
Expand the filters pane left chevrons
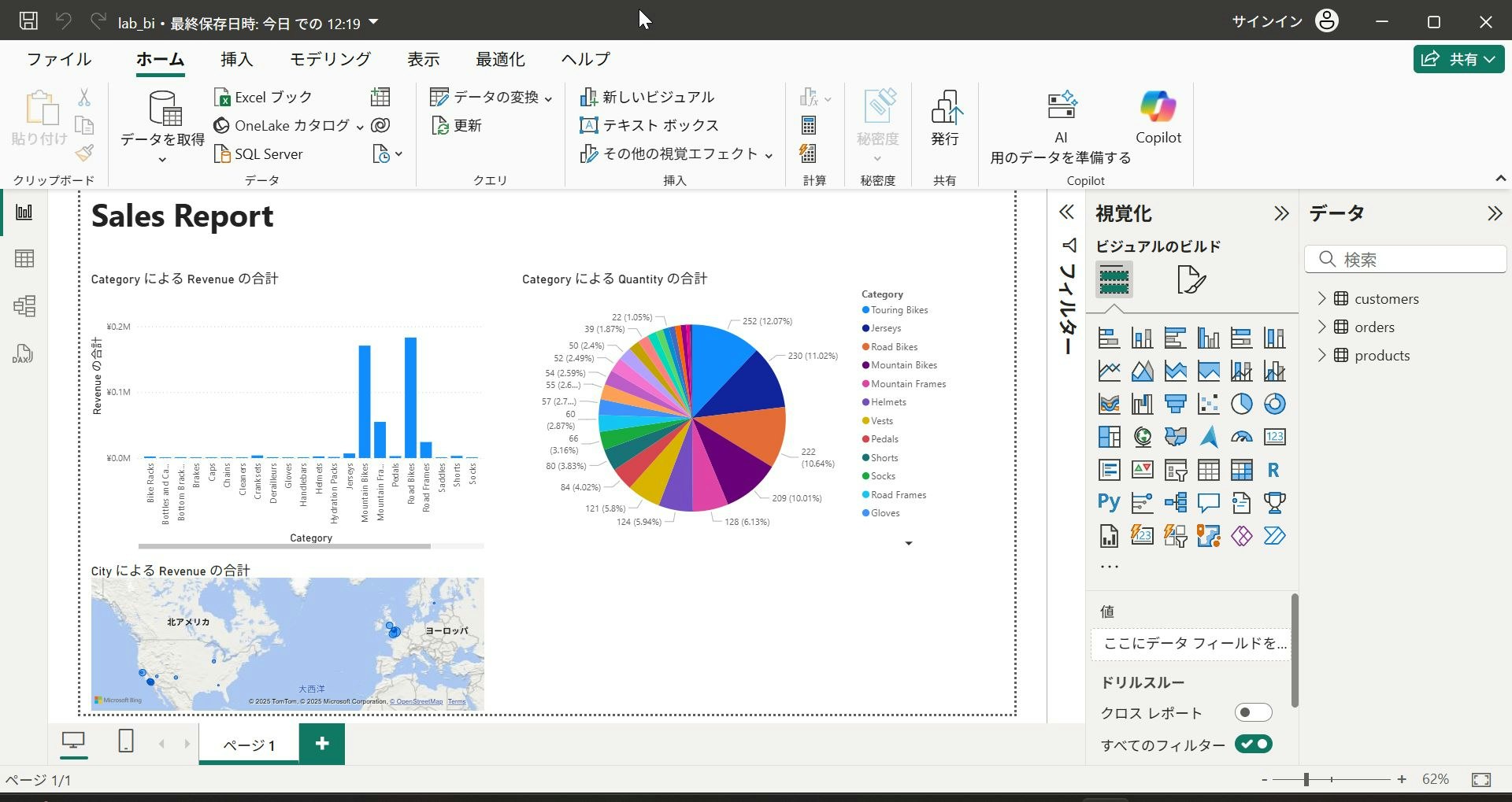(x=1066, y=213)
